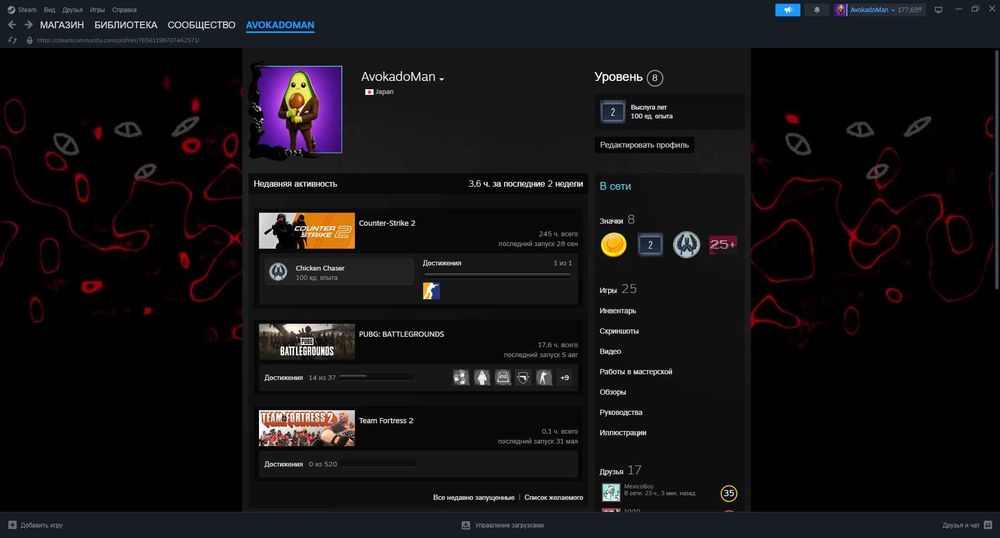Open the Друзья menu
The height and width of the screenshot is (538, 1000).
point(72,10)
